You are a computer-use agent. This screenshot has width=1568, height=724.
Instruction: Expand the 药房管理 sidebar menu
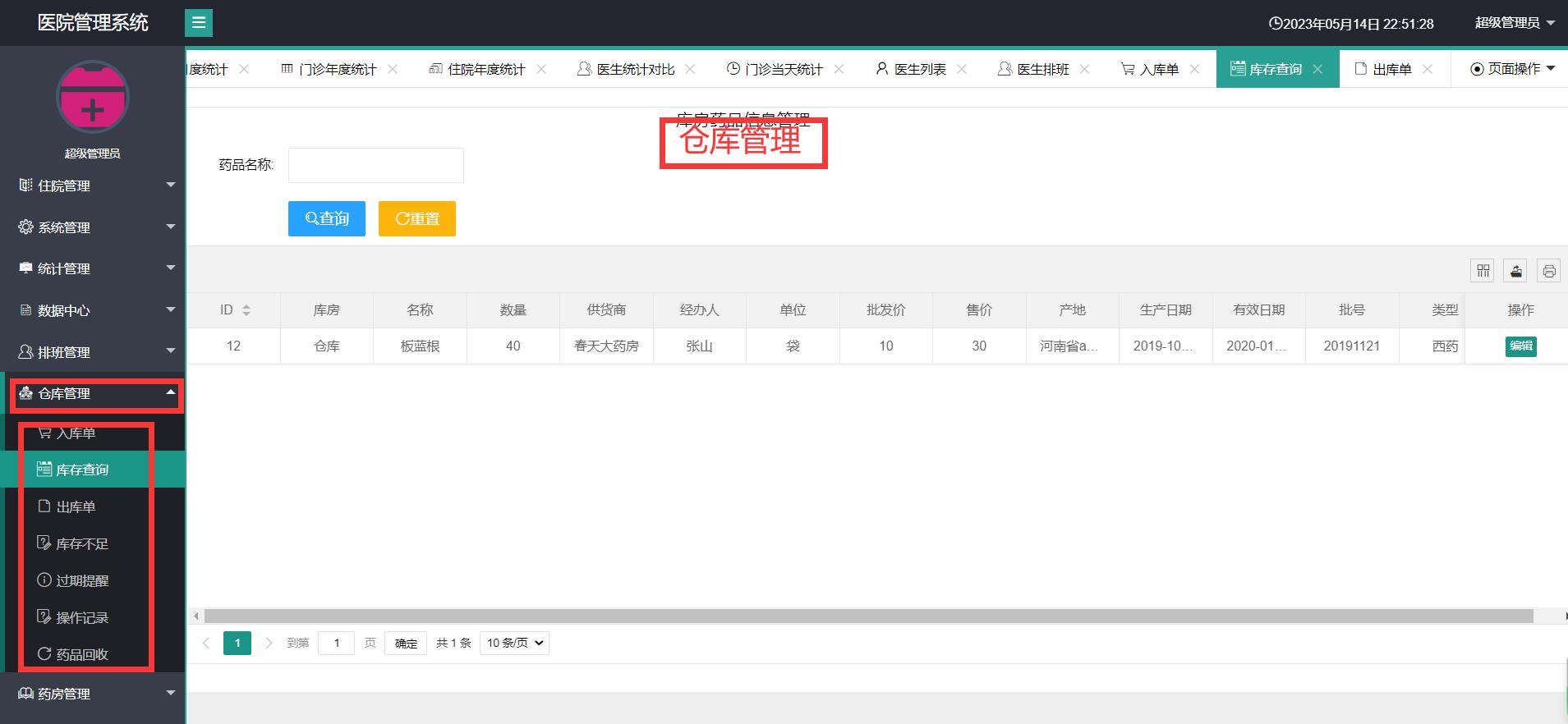[x=93, y=694]
